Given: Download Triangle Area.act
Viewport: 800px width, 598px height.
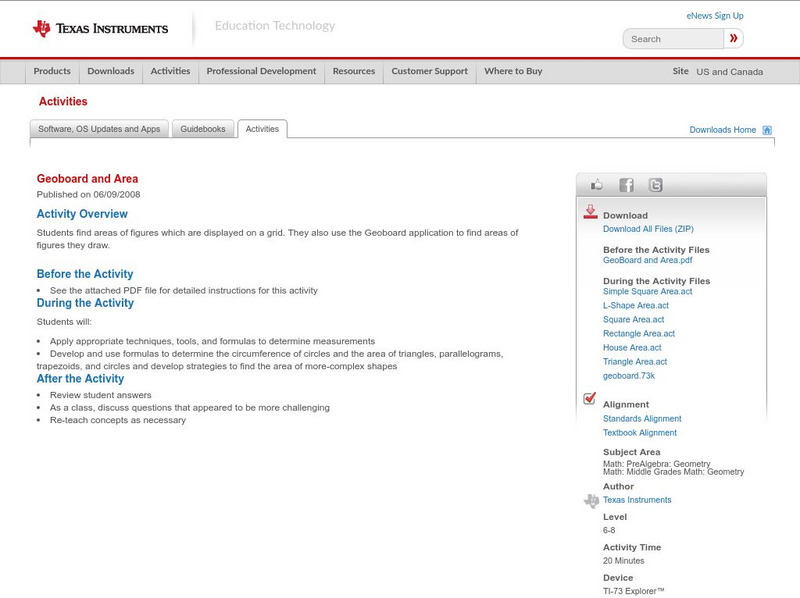Looking at the screenshot, I should [x=635, y=362].
